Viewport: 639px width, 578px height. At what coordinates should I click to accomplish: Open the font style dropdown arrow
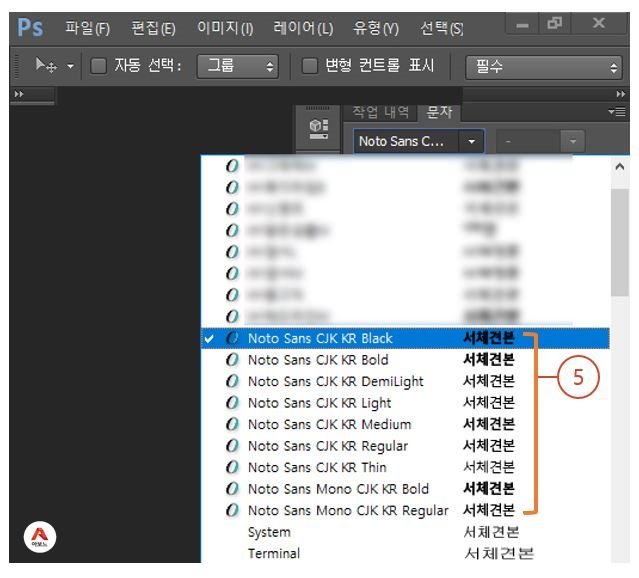tap(573, 141)
